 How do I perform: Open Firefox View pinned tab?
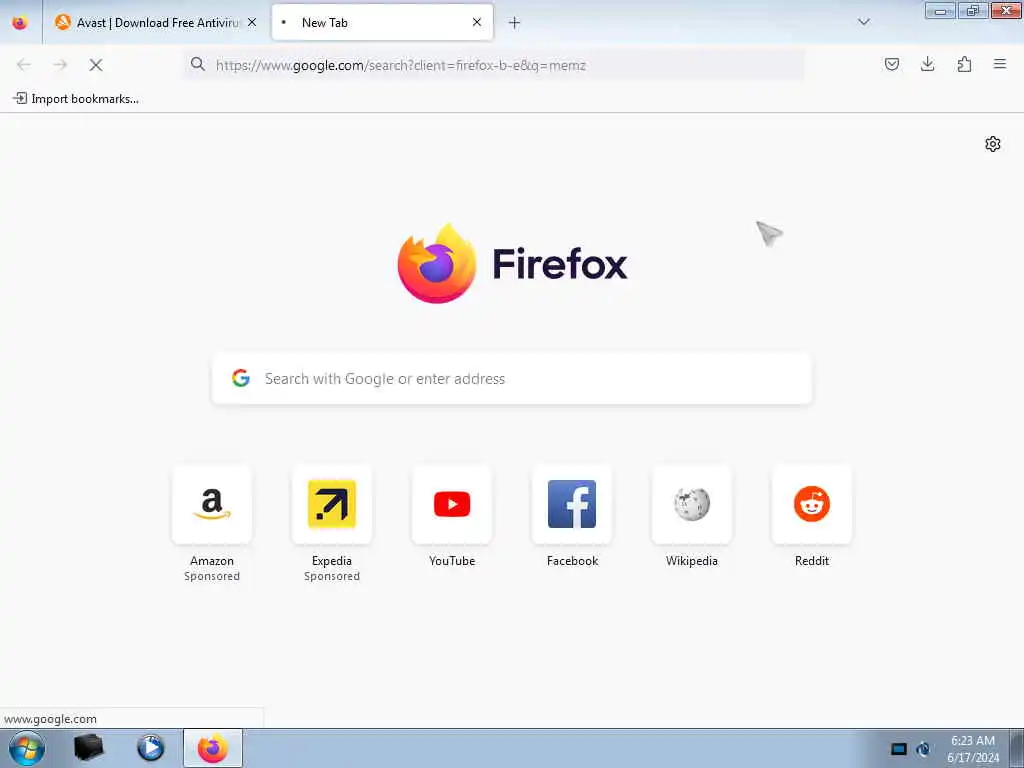click(20, 22)
